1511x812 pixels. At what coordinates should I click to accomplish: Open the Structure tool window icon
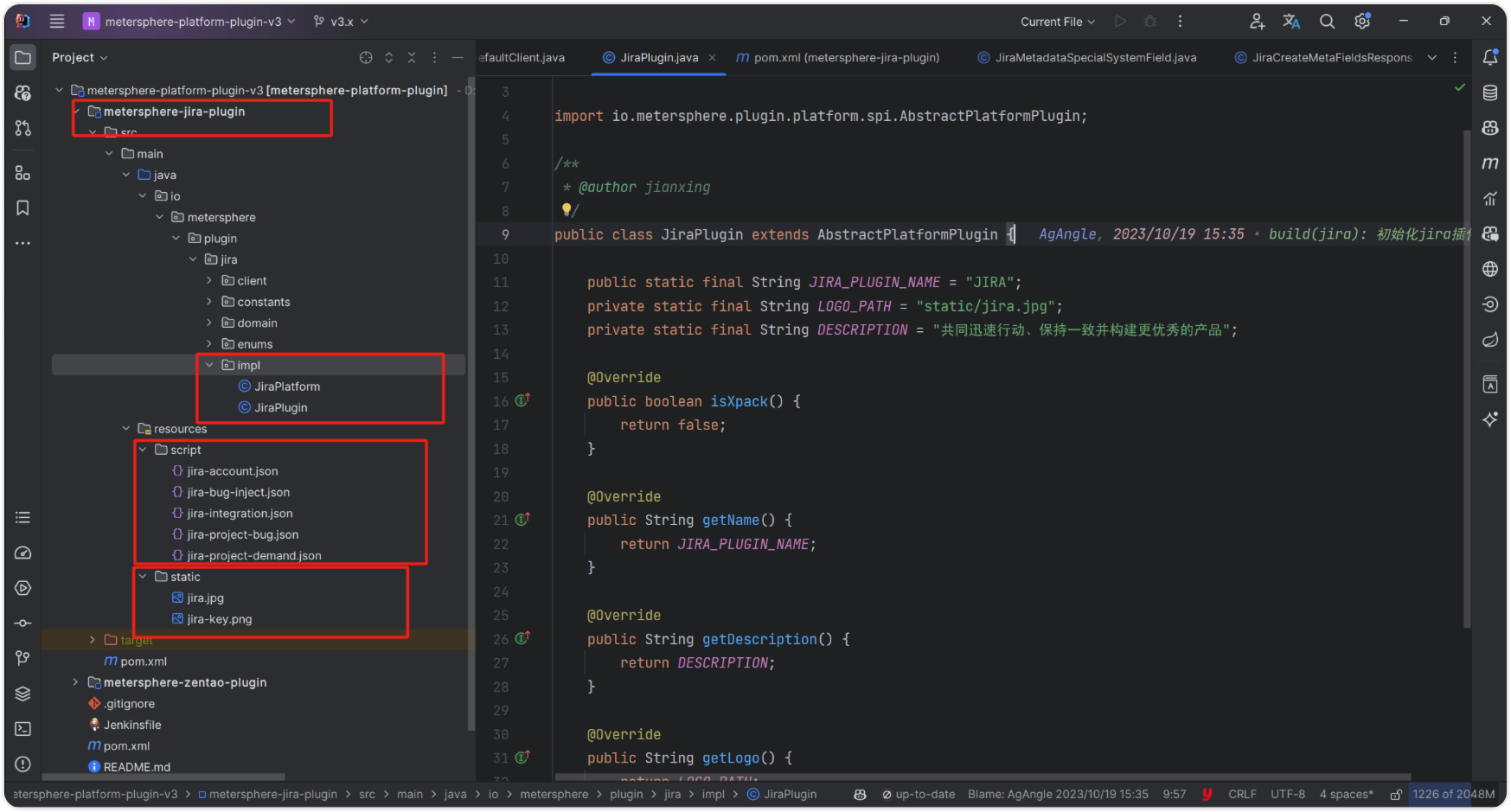(23, 173)
